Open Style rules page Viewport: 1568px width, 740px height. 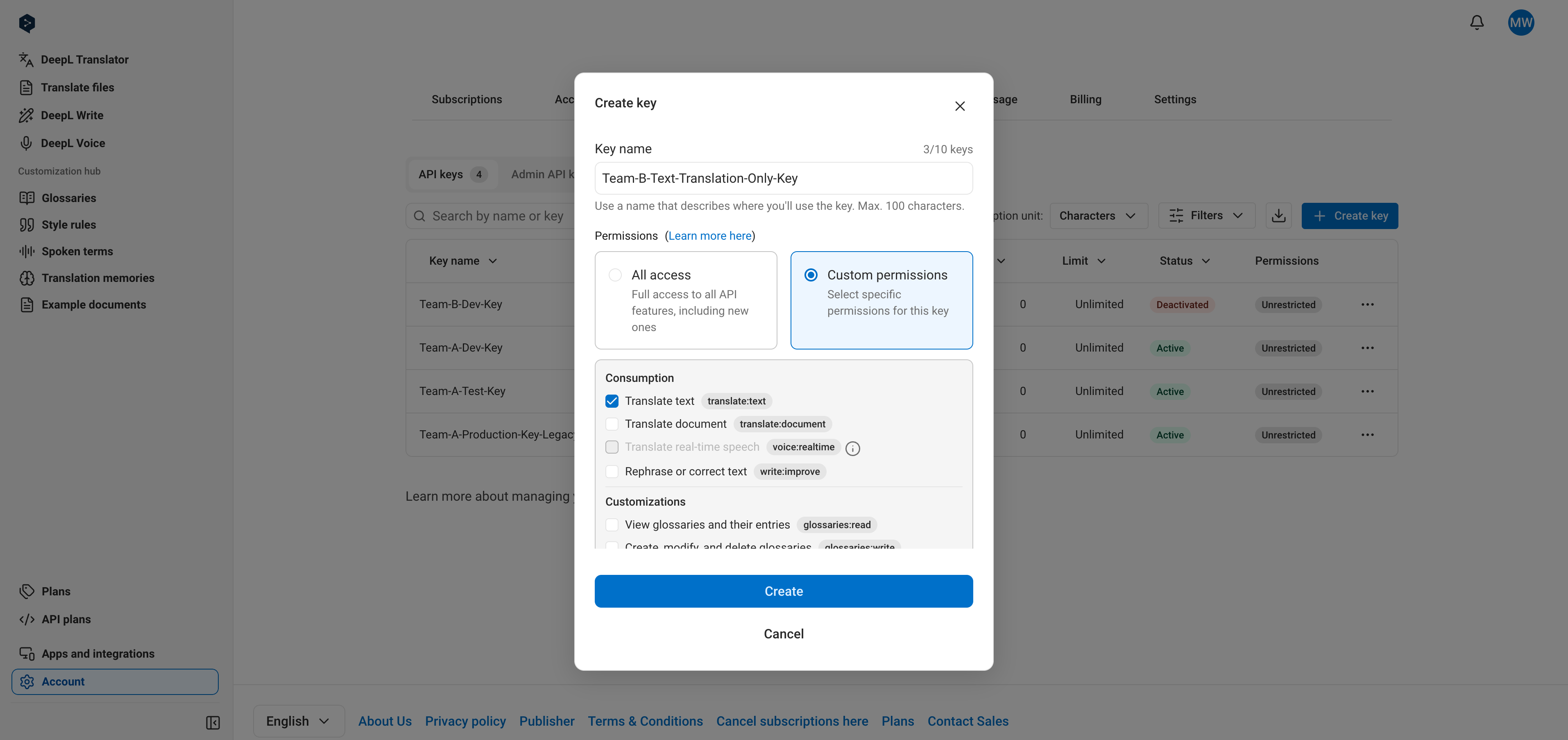(57, 225)
